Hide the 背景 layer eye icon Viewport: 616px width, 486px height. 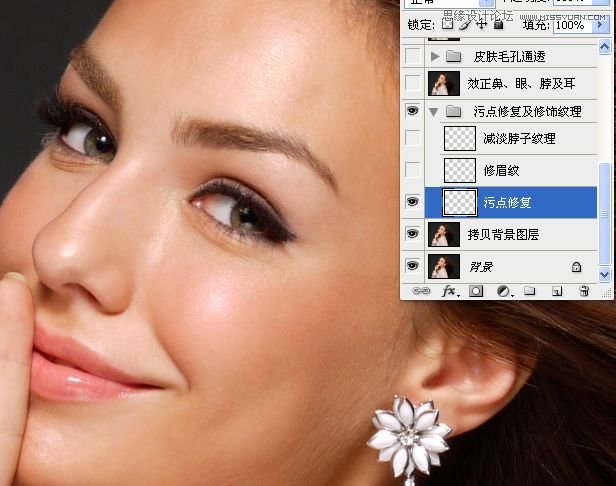[412, 266]
